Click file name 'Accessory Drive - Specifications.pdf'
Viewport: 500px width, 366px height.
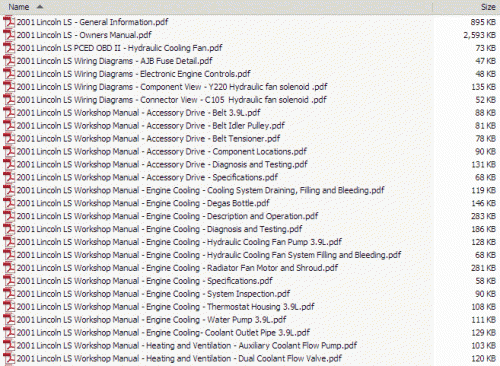click(x=147, y=177)
